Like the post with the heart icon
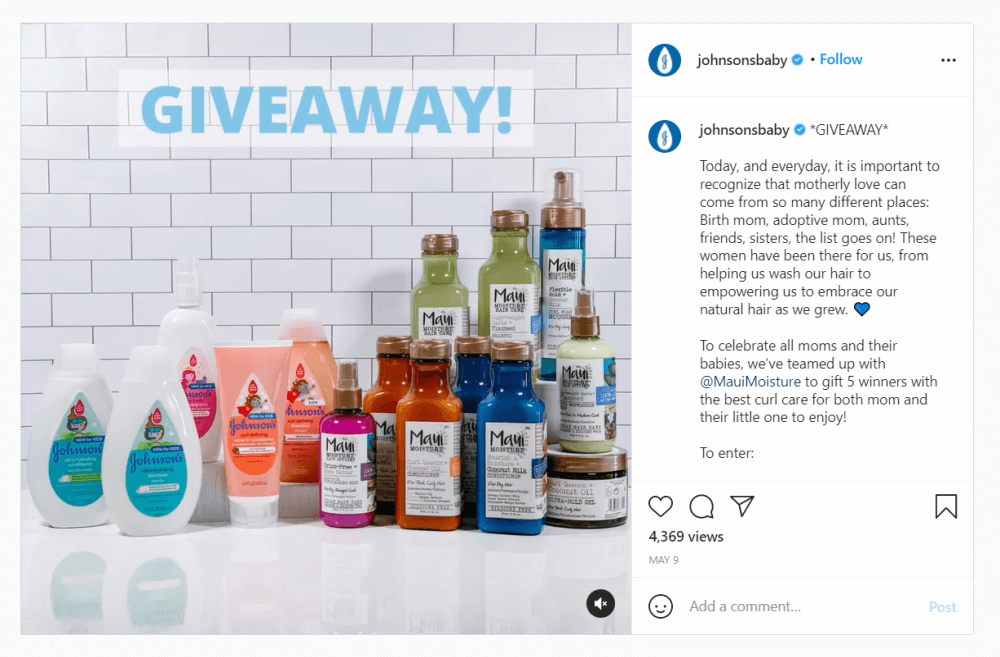 [660, 506]
